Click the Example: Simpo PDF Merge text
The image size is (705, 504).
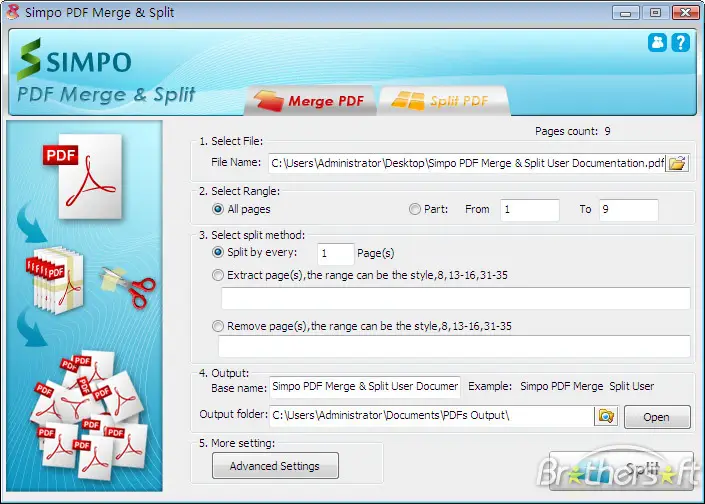[x=561, y=386]
